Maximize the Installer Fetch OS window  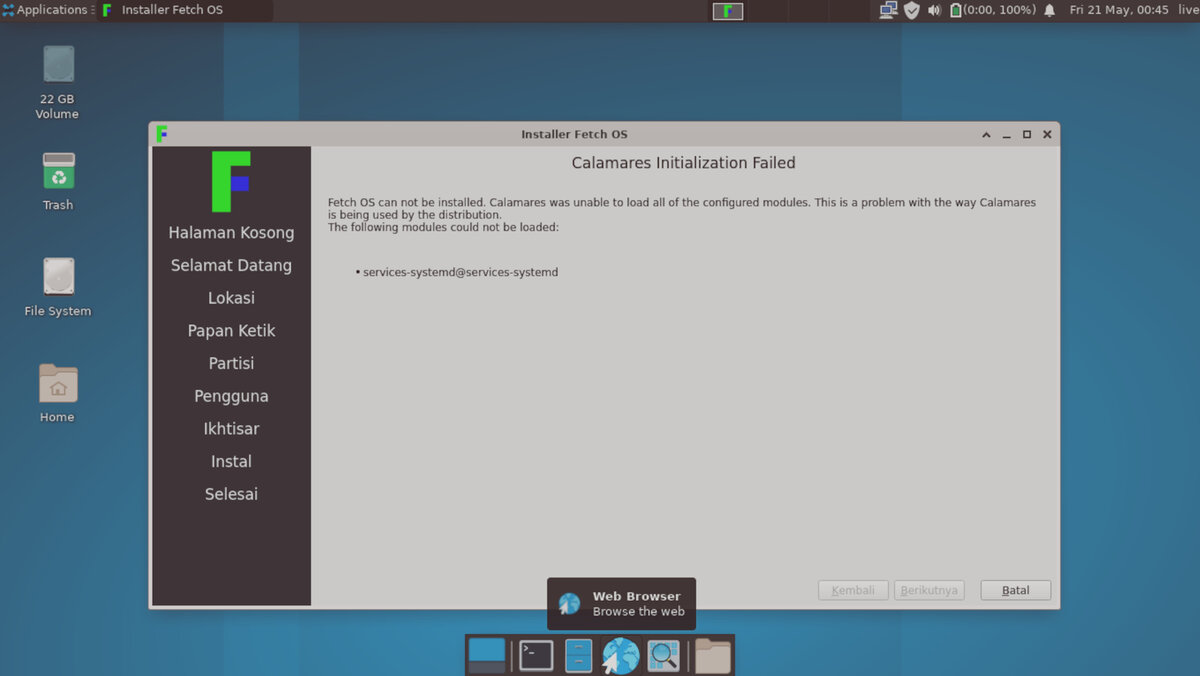click(x=1027, y=134)
